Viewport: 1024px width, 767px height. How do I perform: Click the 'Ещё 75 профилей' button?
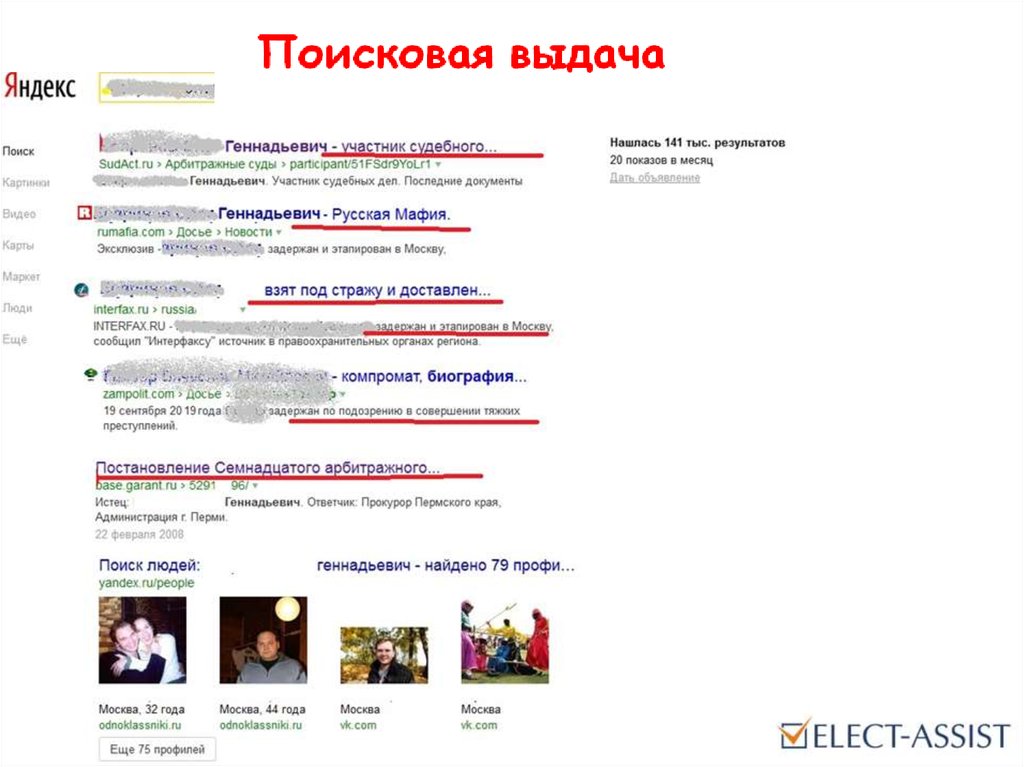click(157, 749)
